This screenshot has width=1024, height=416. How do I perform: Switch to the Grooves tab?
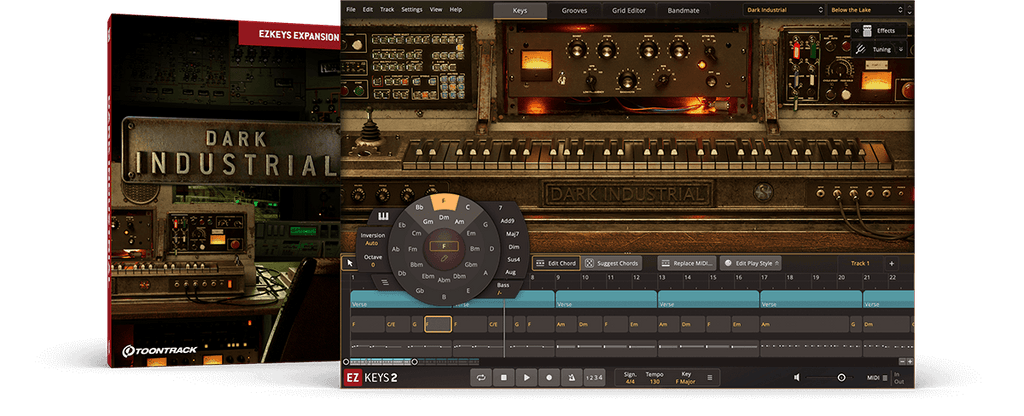[574, 10]
